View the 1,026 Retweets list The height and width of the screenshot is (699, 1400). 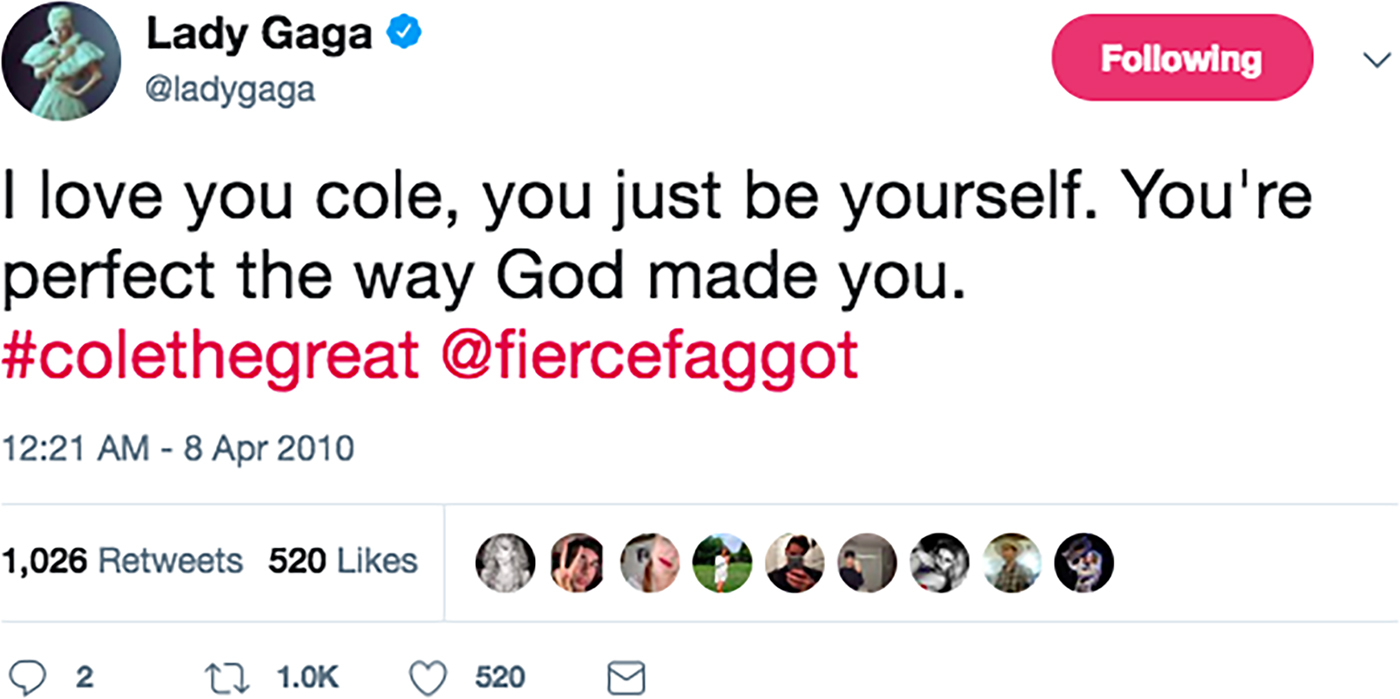[x=122, y=561]
